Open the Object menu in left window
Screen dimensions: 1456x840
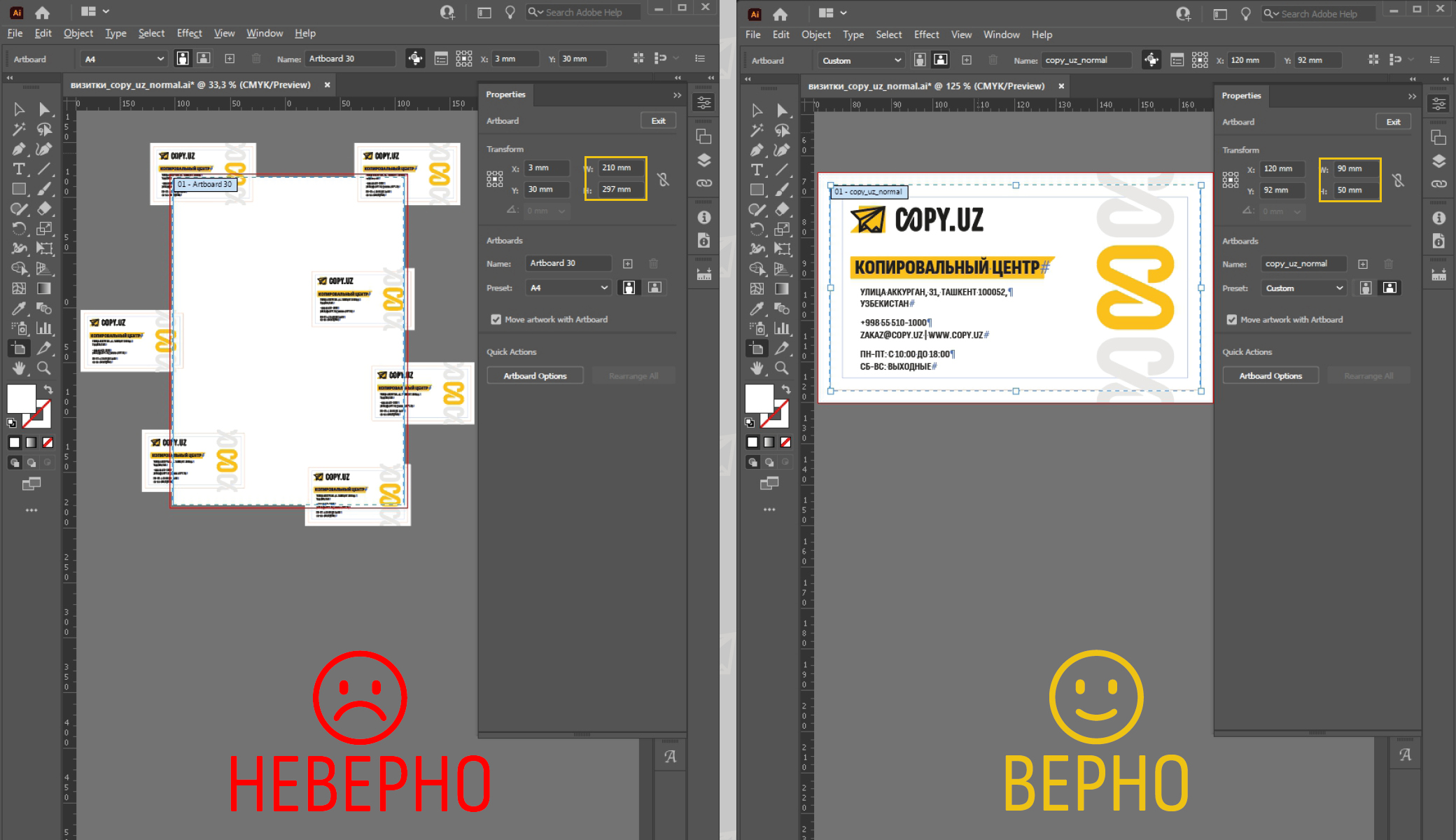(x=78, y=34)
